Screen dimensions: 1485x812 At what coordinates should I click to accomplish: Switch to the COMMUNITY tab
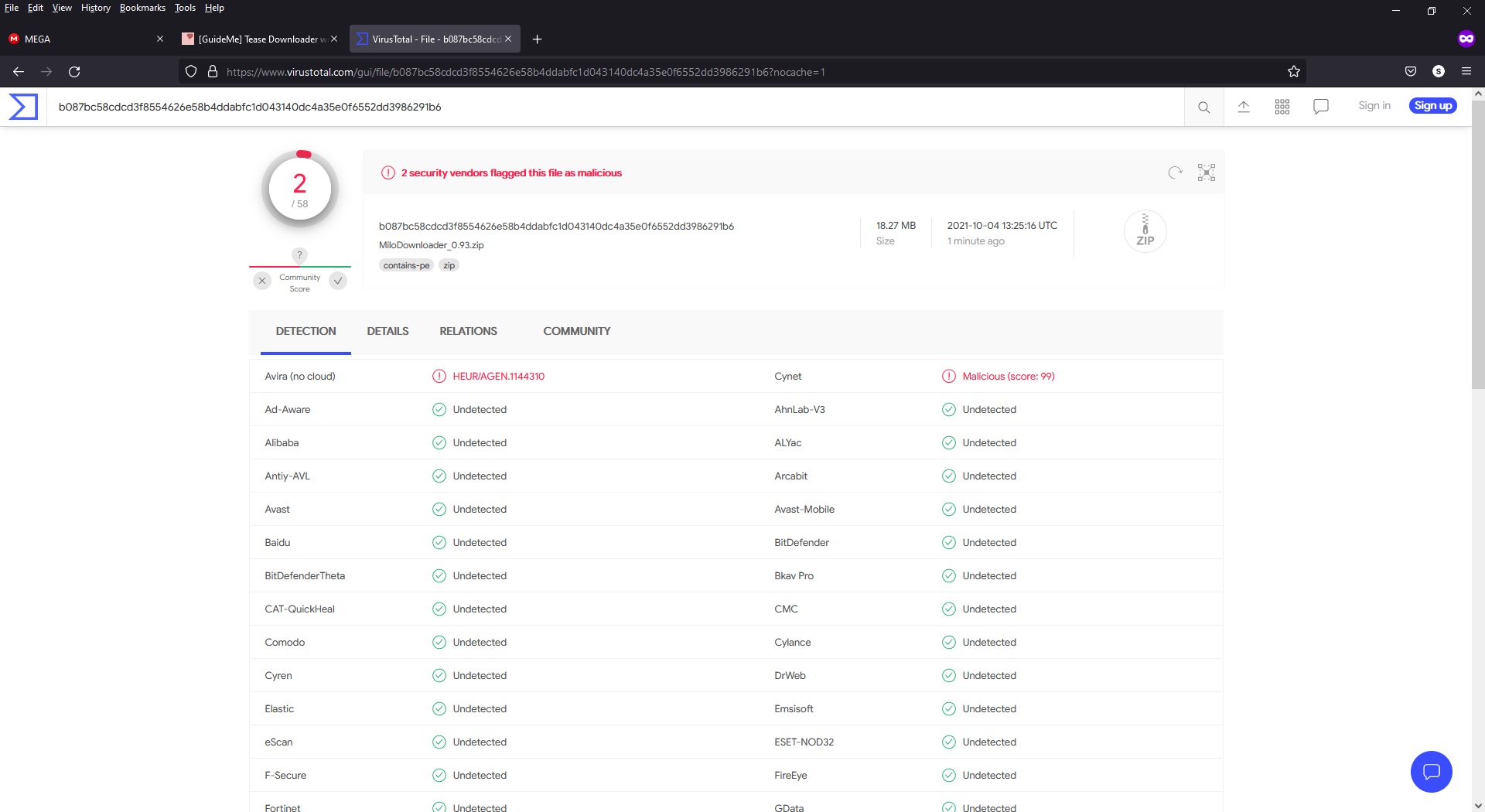click(577, 331)
